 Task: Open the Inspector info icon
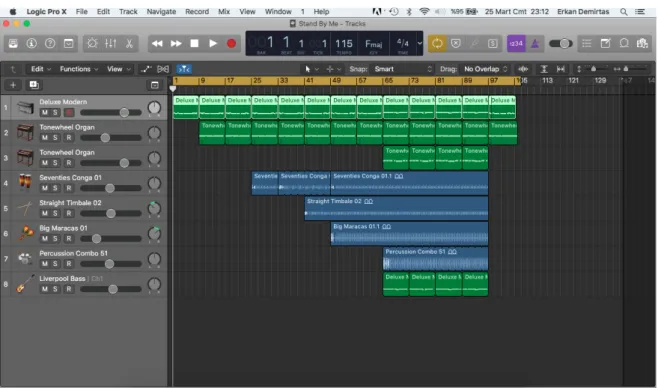31,43
